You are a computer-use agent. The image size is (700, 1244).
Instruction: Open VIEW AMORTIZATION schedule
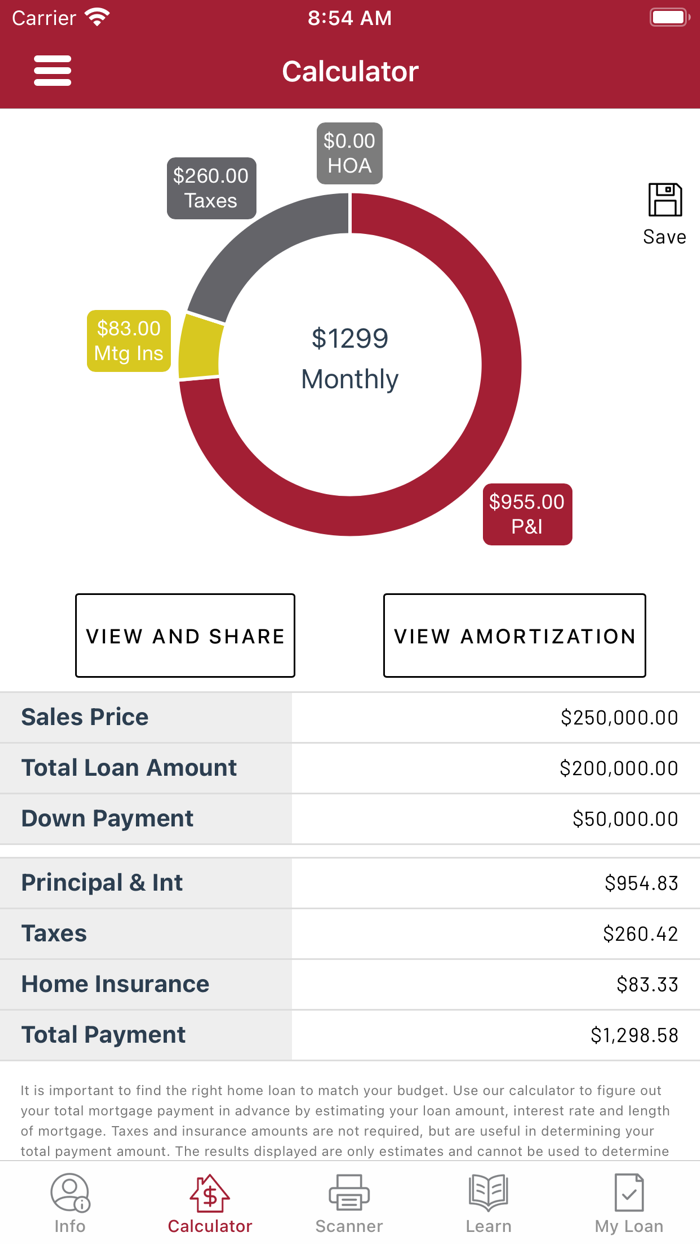514,635
